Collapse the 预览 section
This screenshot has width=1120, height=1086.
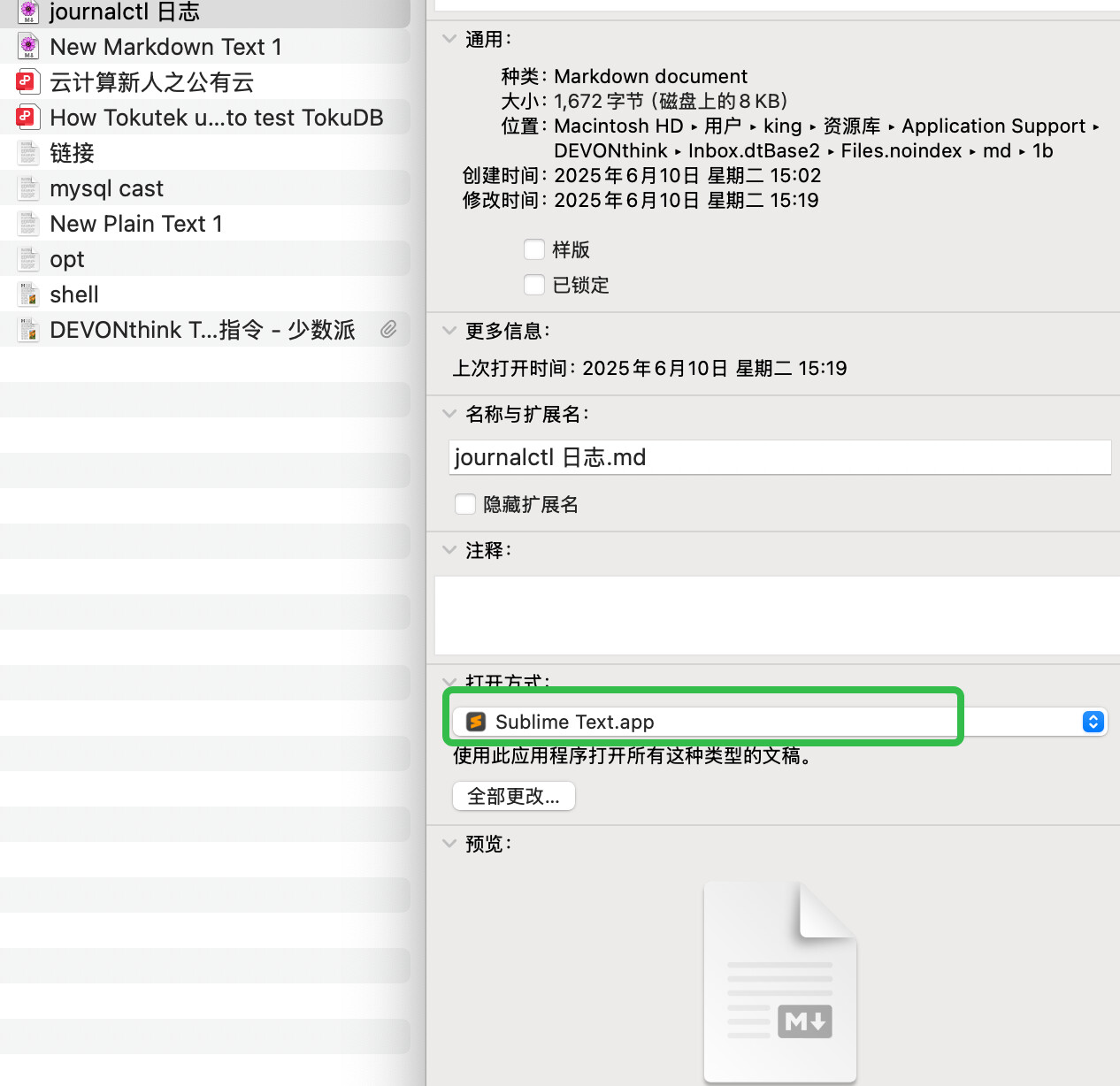[449, 844]
